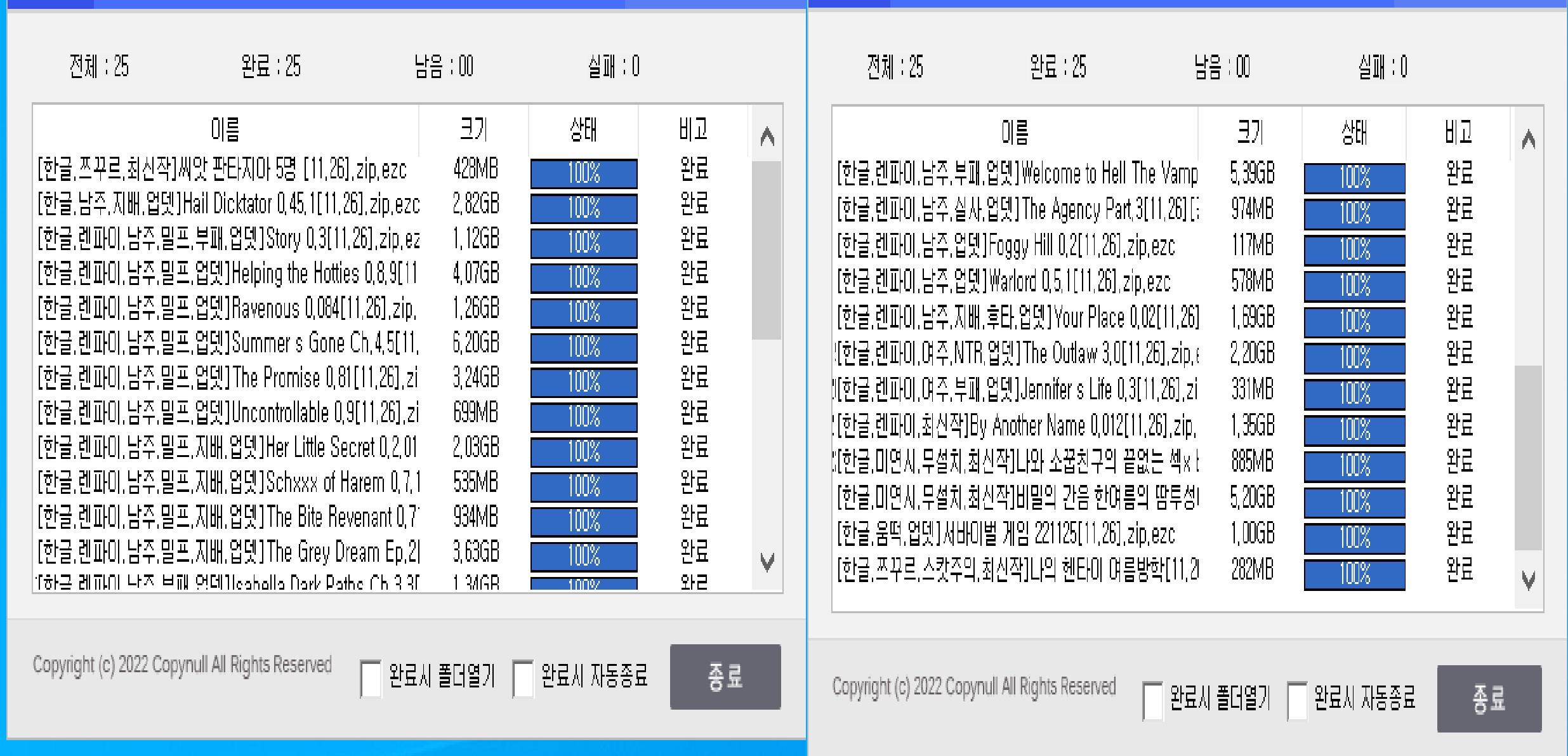Viewport: 1568px width, 756px height.
Task: Click the right list's scrollbar thumb
Action: pyautogui.click(x=1528, y=457)
